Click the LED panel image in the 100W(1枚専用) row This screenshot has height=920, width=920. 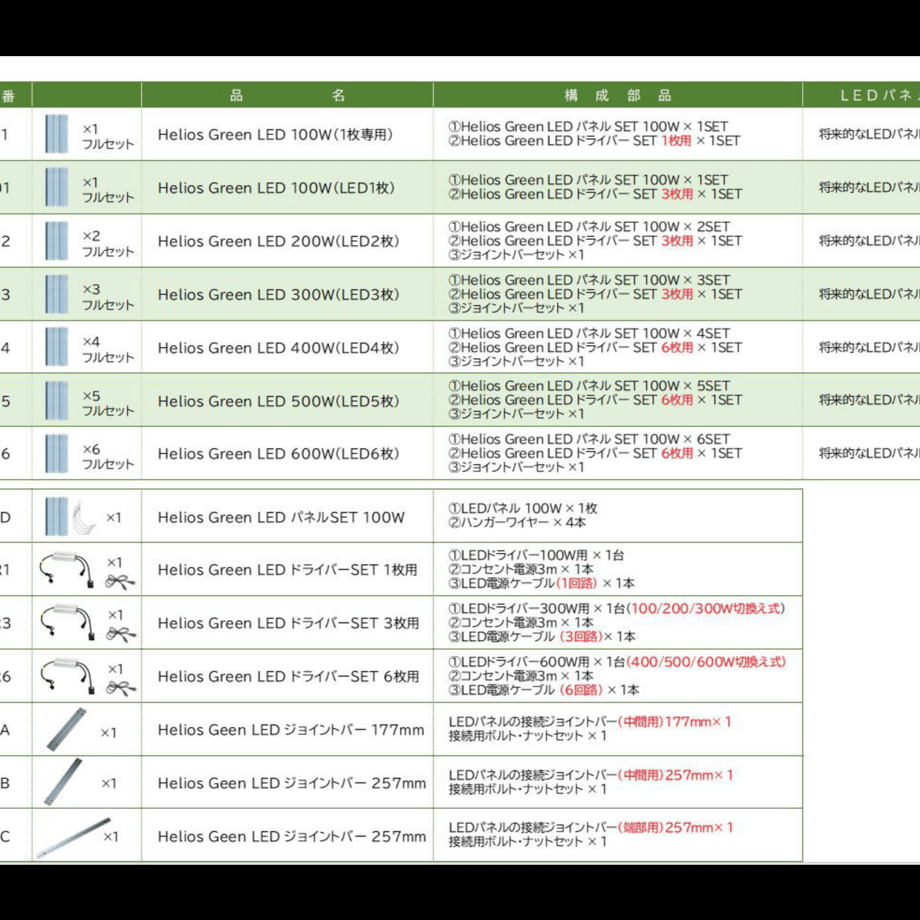point(56,134)
